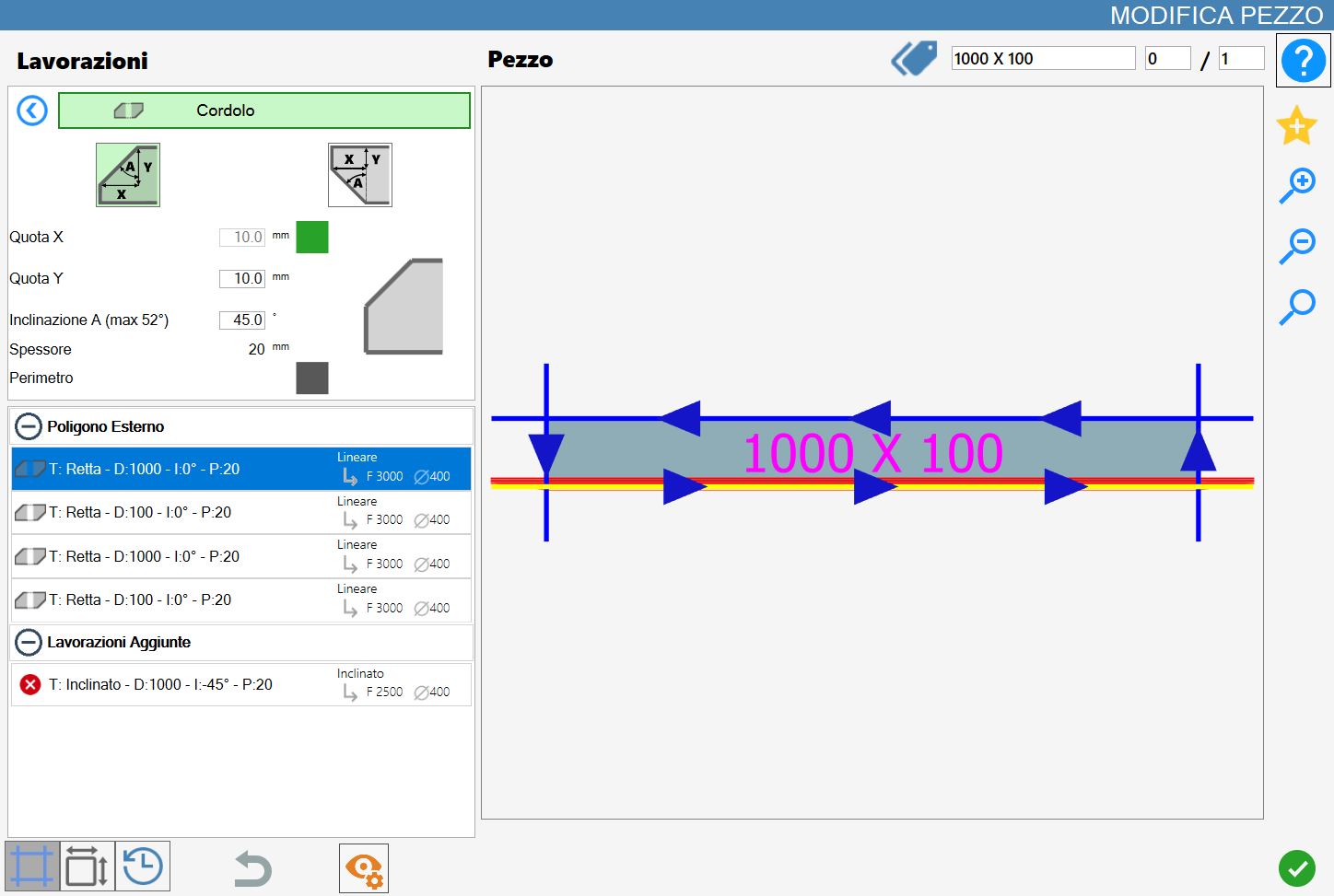Screen dimensions: 1334x896
Task: Click the total quantity field showing 1
Action: pos(1241,58)
